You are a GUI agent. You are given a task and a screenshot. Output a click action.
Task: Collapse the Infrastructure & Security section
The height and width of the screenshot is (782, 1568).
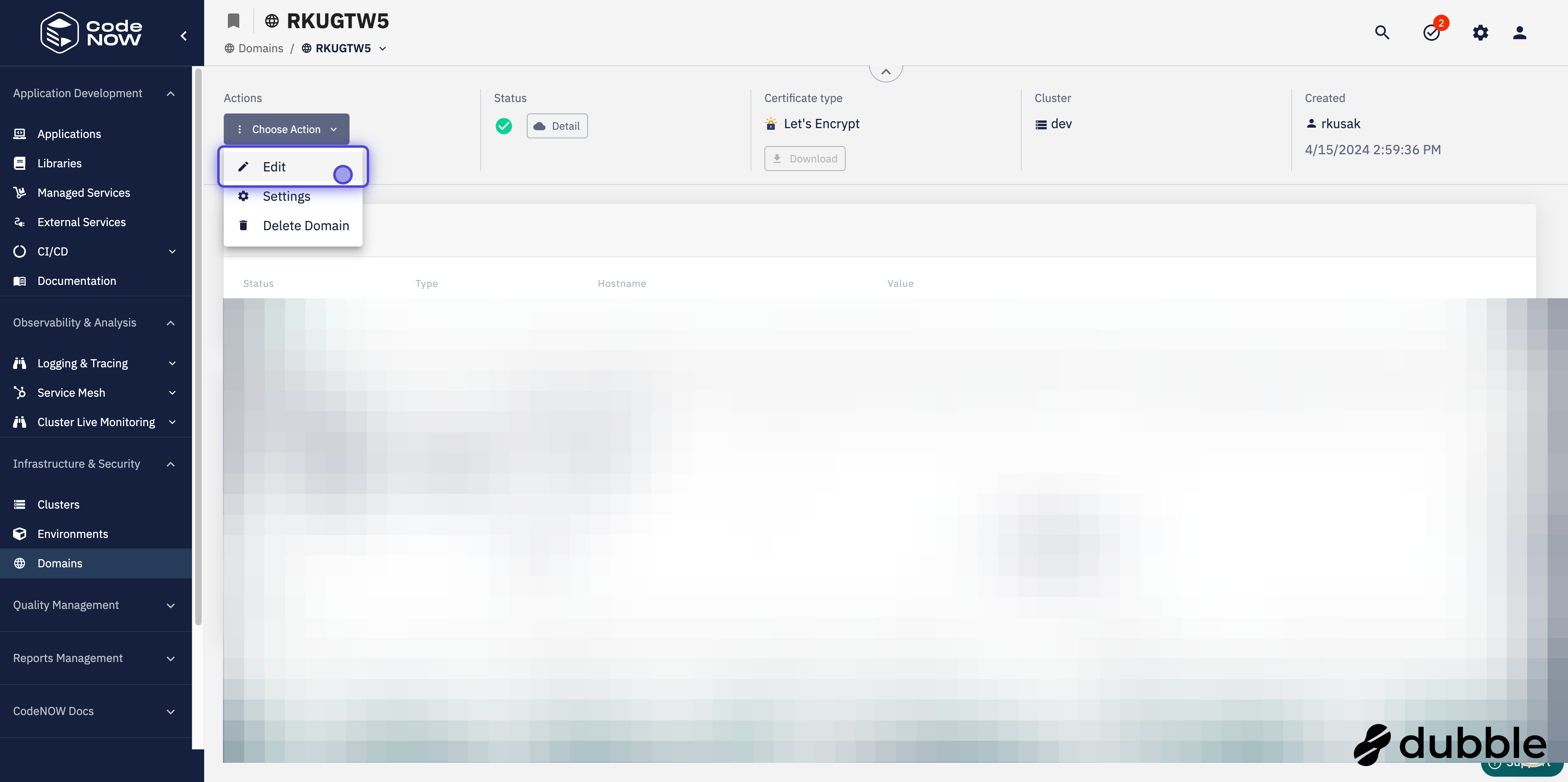point(170,464)
